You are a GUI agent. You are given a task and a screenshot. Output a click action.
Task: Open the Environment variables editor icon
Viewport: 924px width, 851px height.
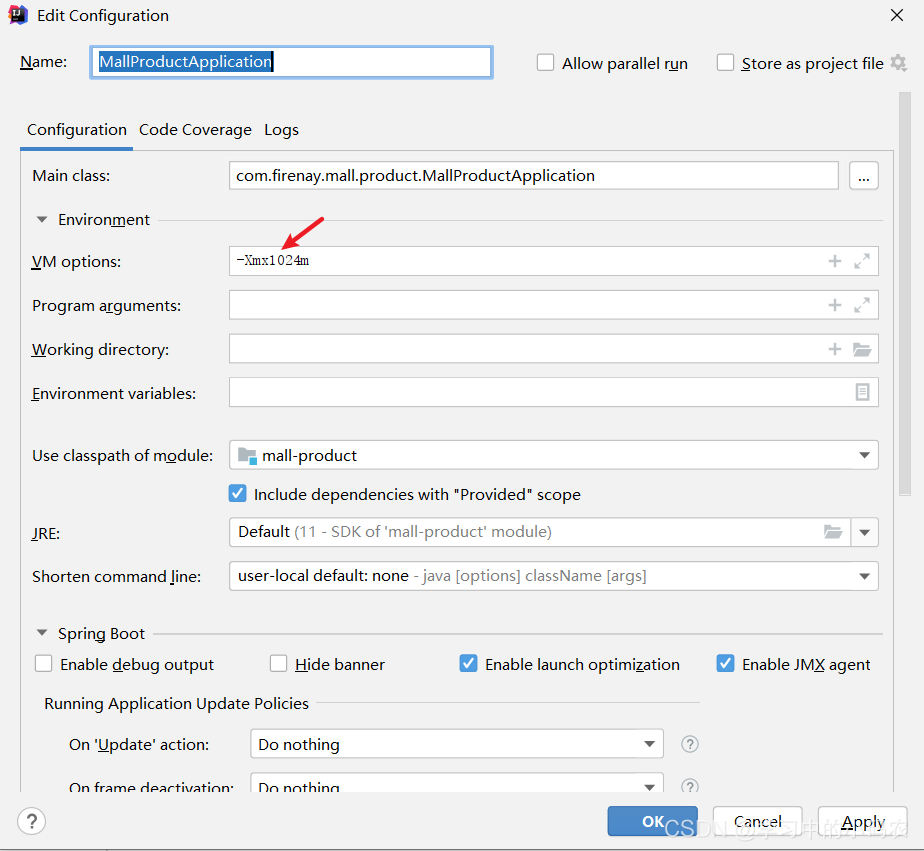(x=862, y=392)
